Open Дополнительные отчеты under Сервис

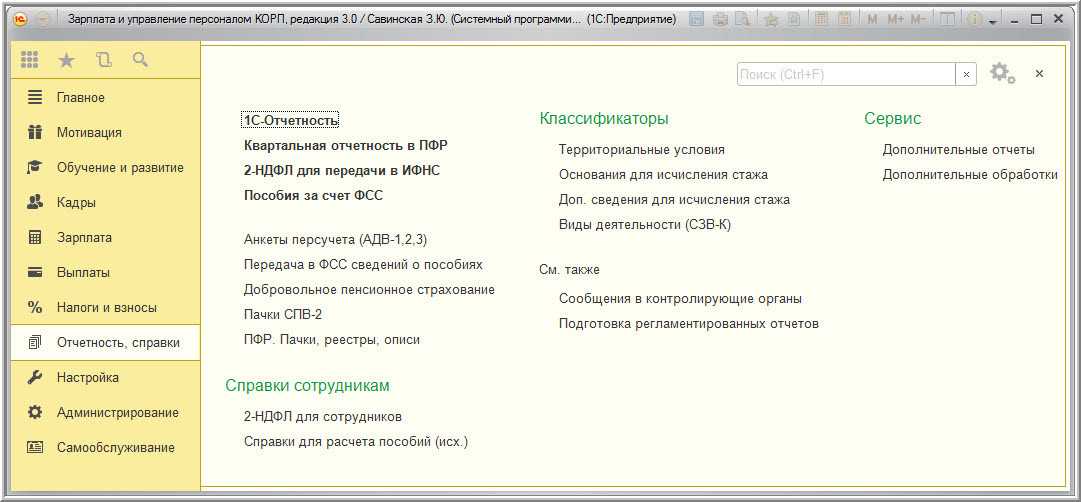[959, 150]
